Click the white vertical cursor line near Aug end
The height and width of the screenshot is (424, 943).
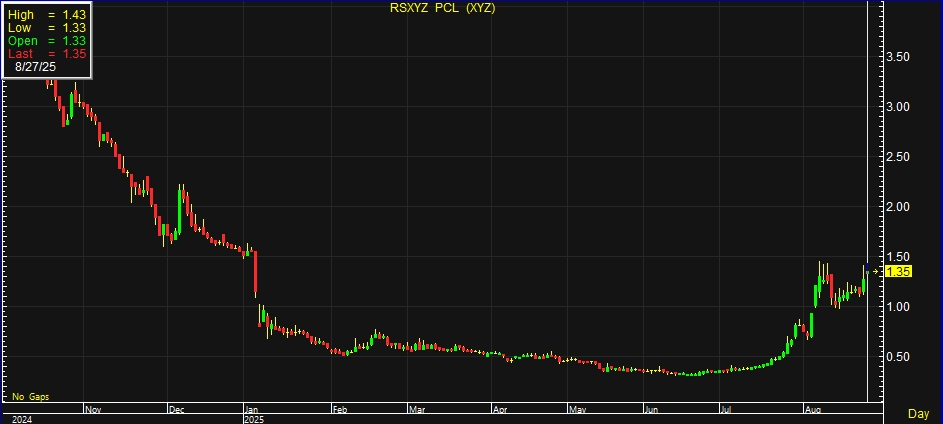867,201
